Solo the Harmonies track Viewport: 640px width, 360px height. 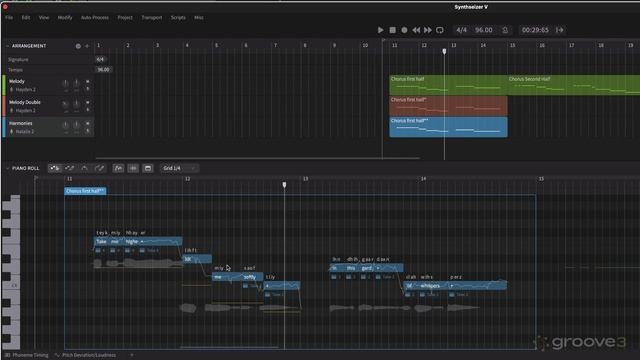87,131
